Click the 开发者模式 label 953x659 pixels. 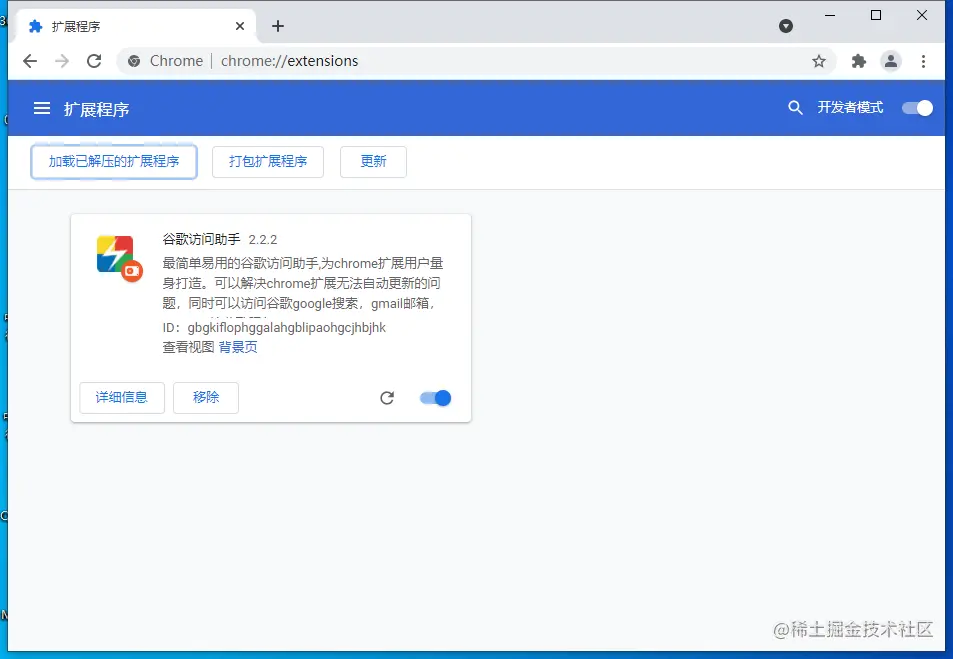coord(850,108)
